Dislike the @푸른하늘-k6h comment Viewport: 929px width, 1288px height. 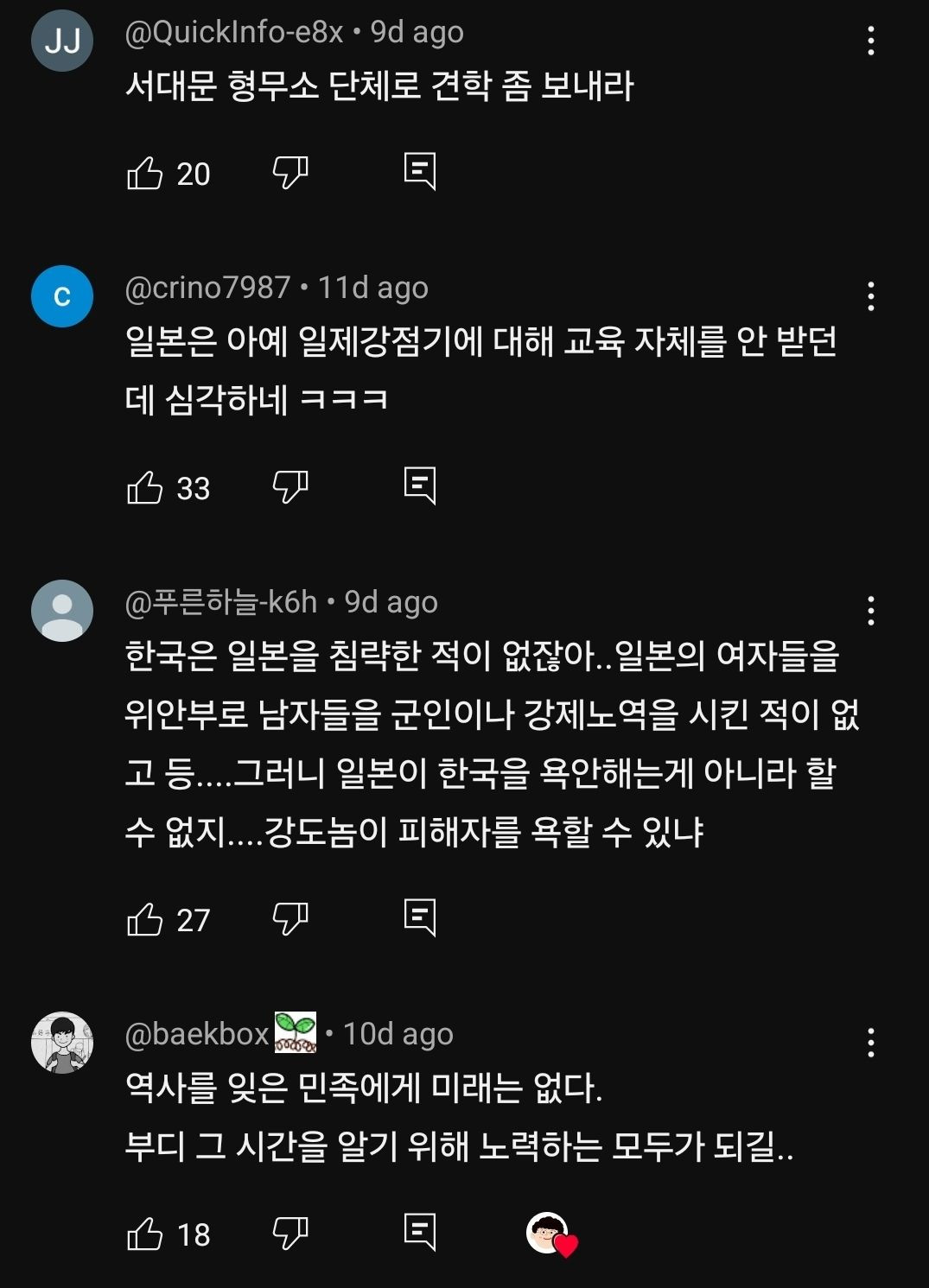tap(290, 920)
